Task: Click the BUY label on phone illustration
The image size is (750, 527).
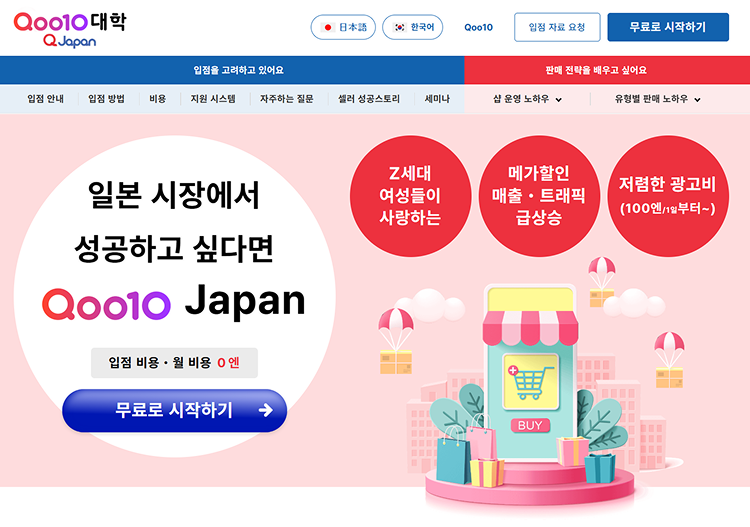Action: click(x=530, y=425)
